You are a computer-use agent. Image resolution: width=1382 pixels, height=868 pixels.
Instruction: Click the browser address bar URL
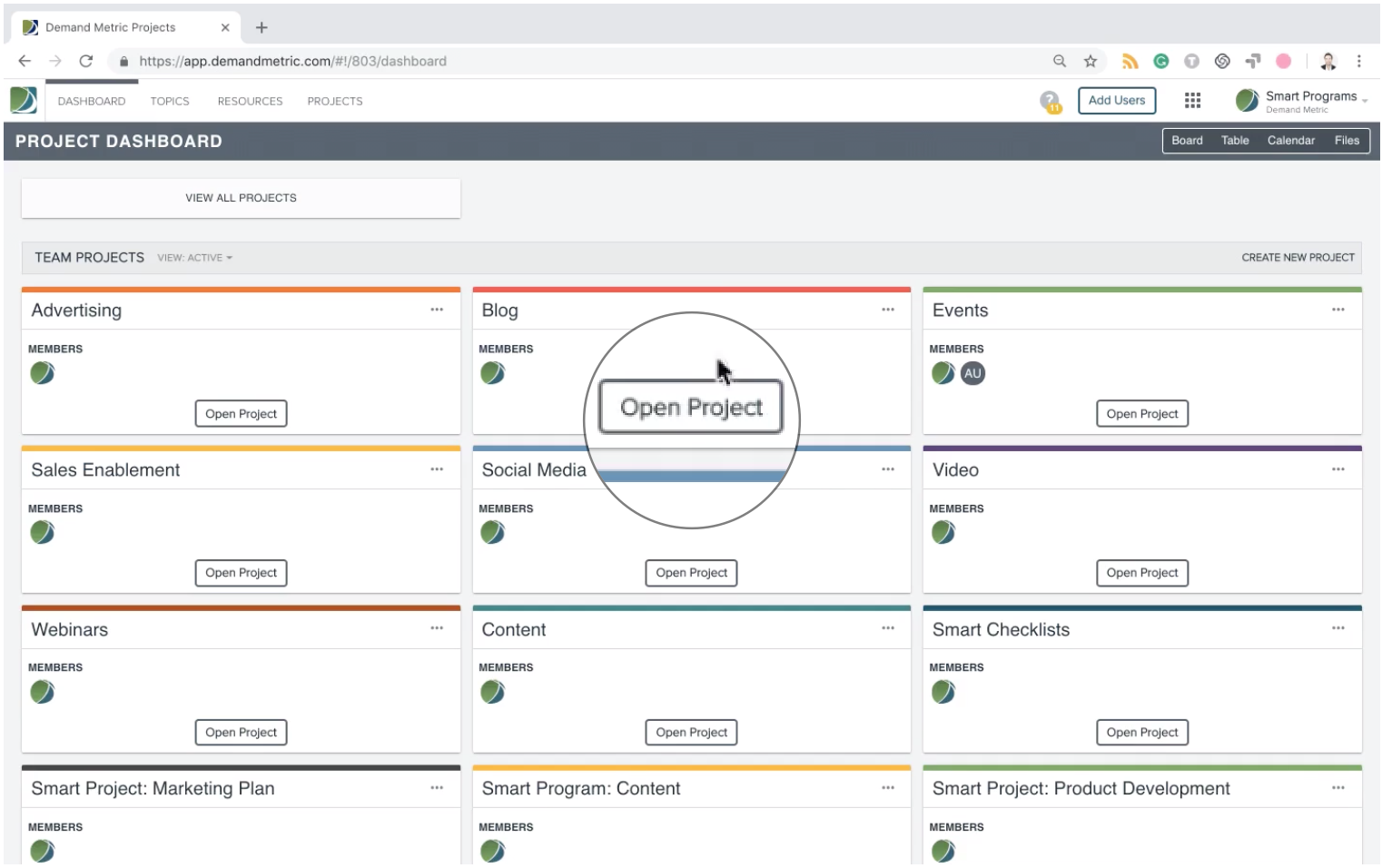(292, 61)
